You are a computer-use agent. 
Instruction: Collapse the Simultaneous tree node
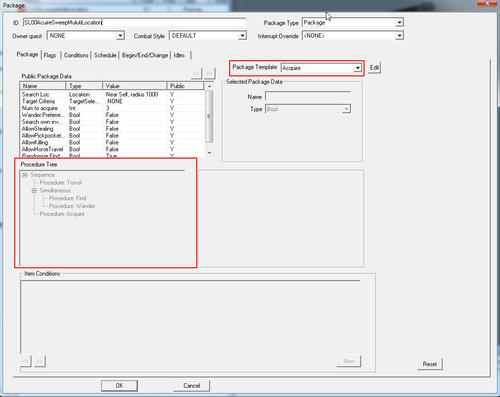coord(34,191)
